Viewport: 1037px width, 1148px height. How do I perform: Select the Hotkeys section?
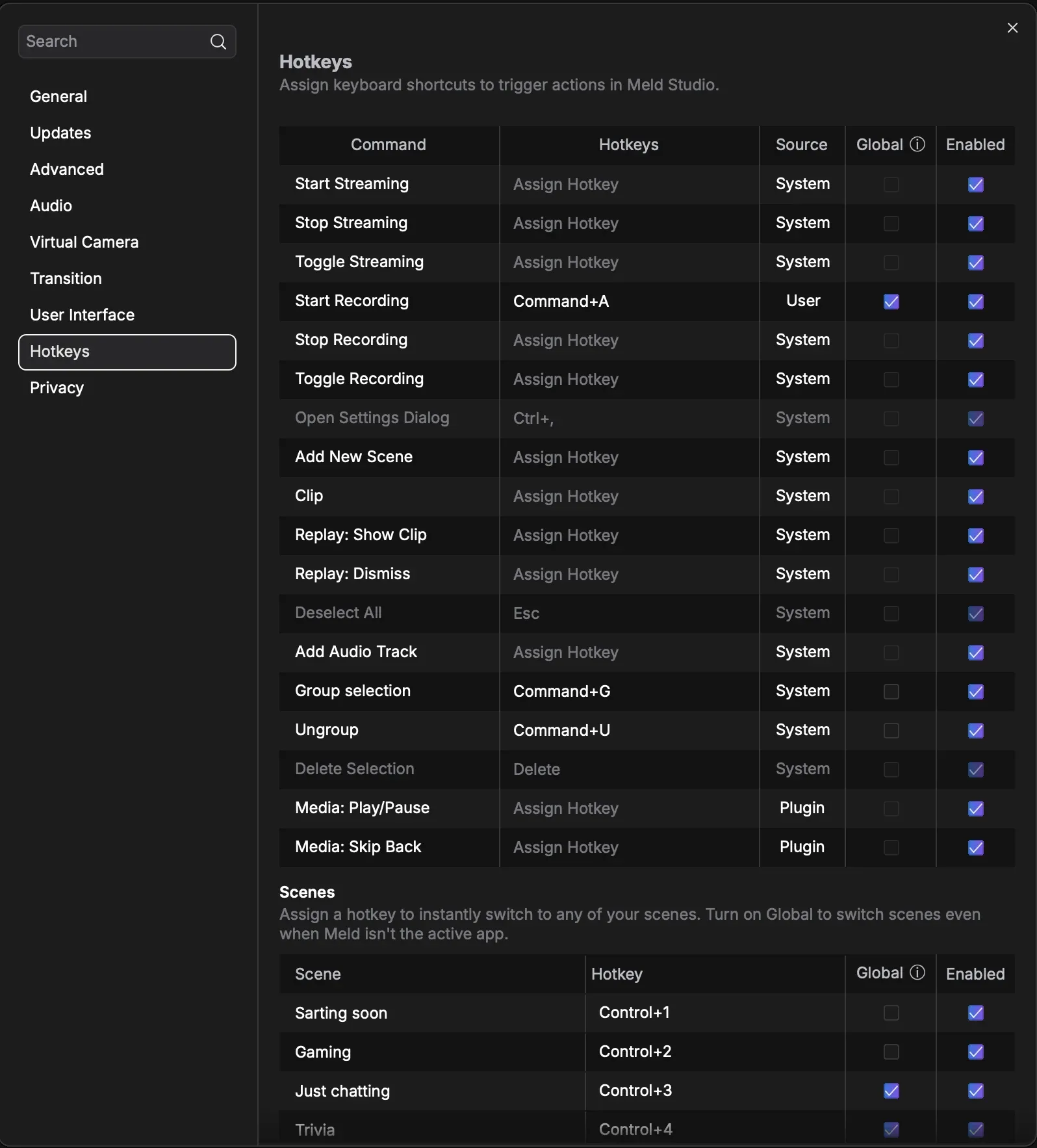[127, 352]
